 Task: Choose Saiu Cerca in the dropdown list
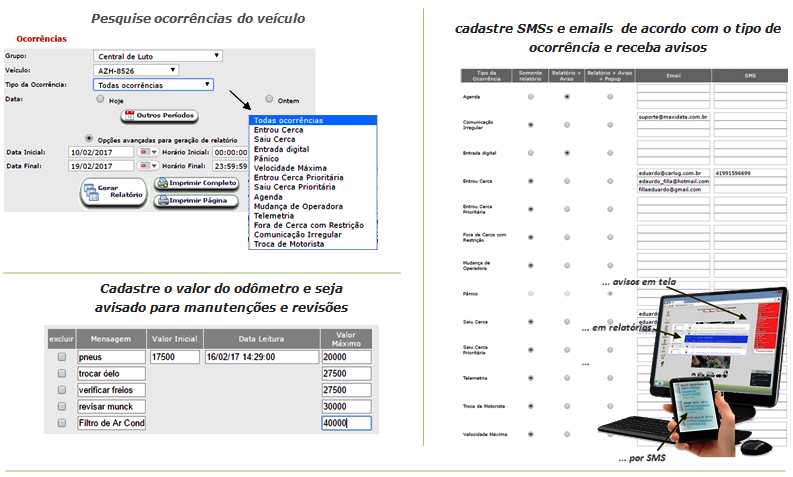[313, 139]
